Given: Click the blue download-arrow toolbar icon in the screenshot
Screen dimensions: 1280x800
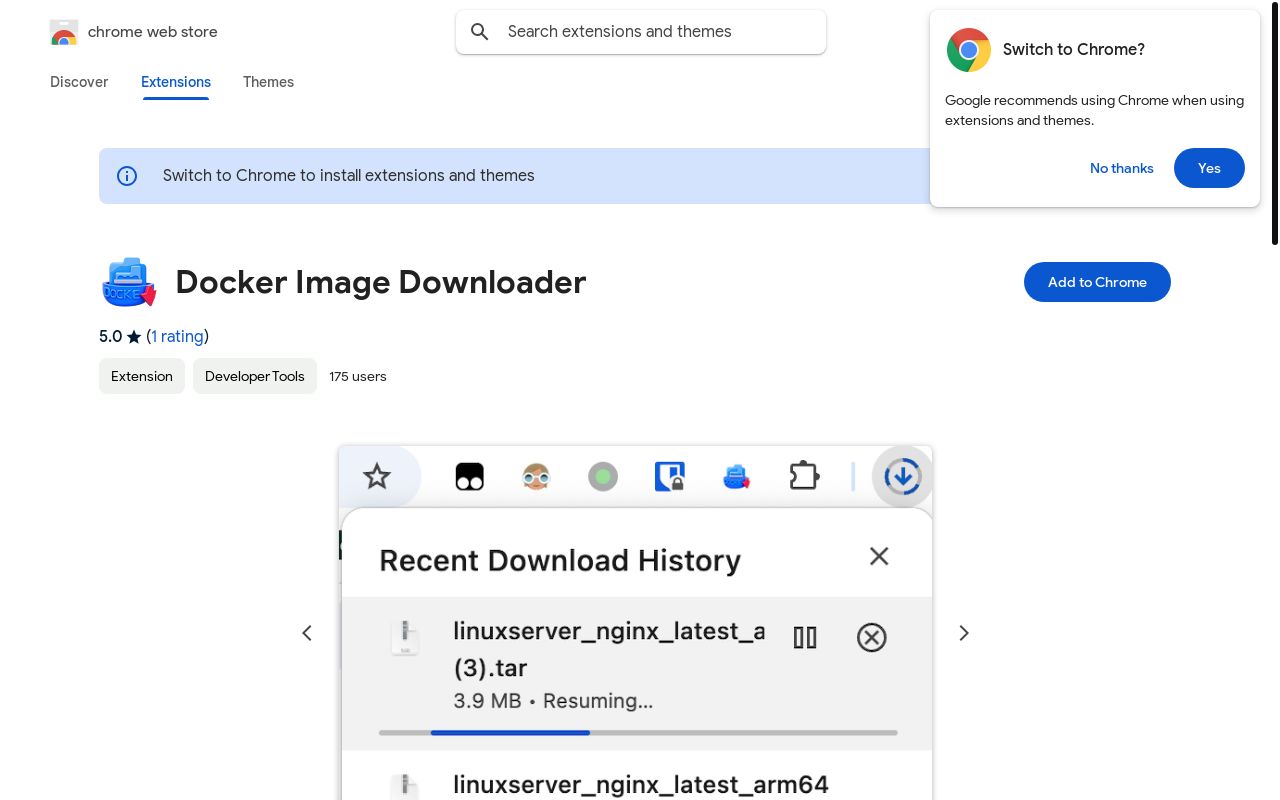Looking at the screenshot, I should (903, 477).
